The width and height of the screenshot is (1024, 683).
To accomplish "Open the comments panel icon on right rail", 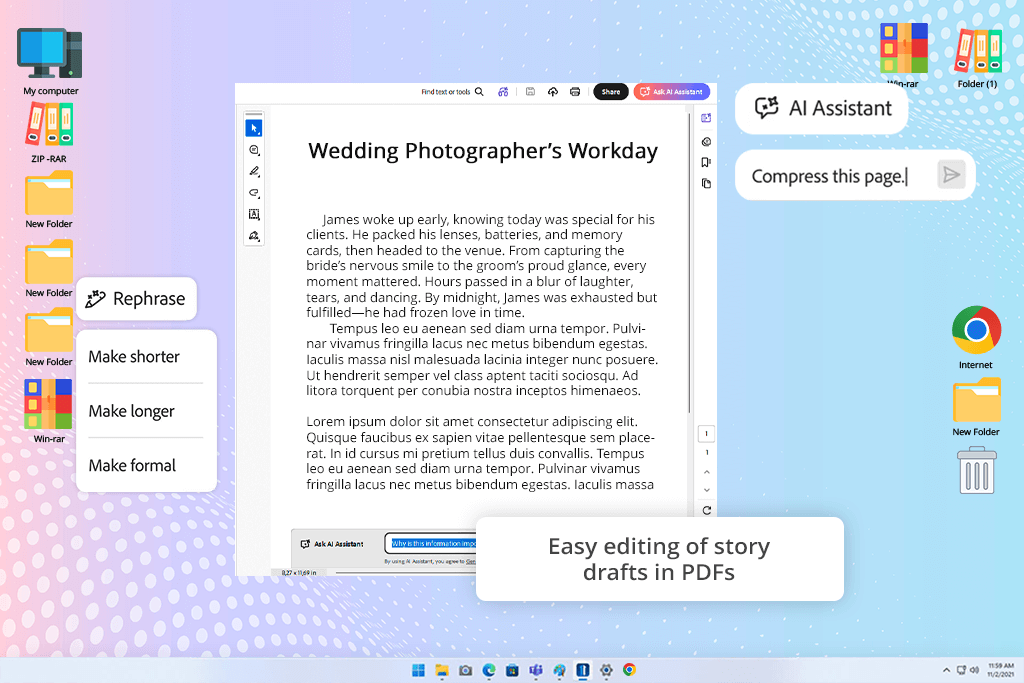I will 706,142.
